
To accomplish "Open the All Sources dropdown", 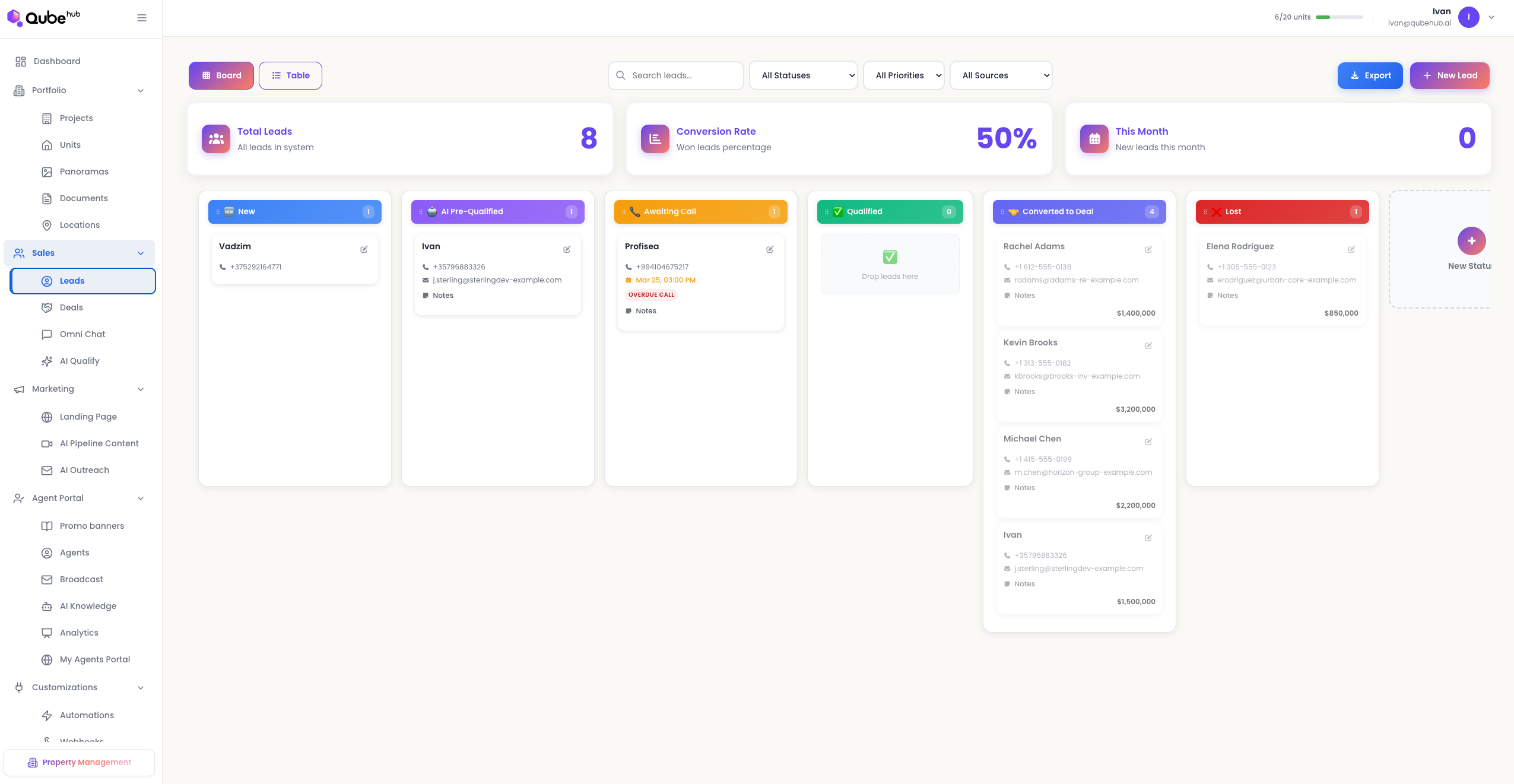I will tap(1001, 75).
